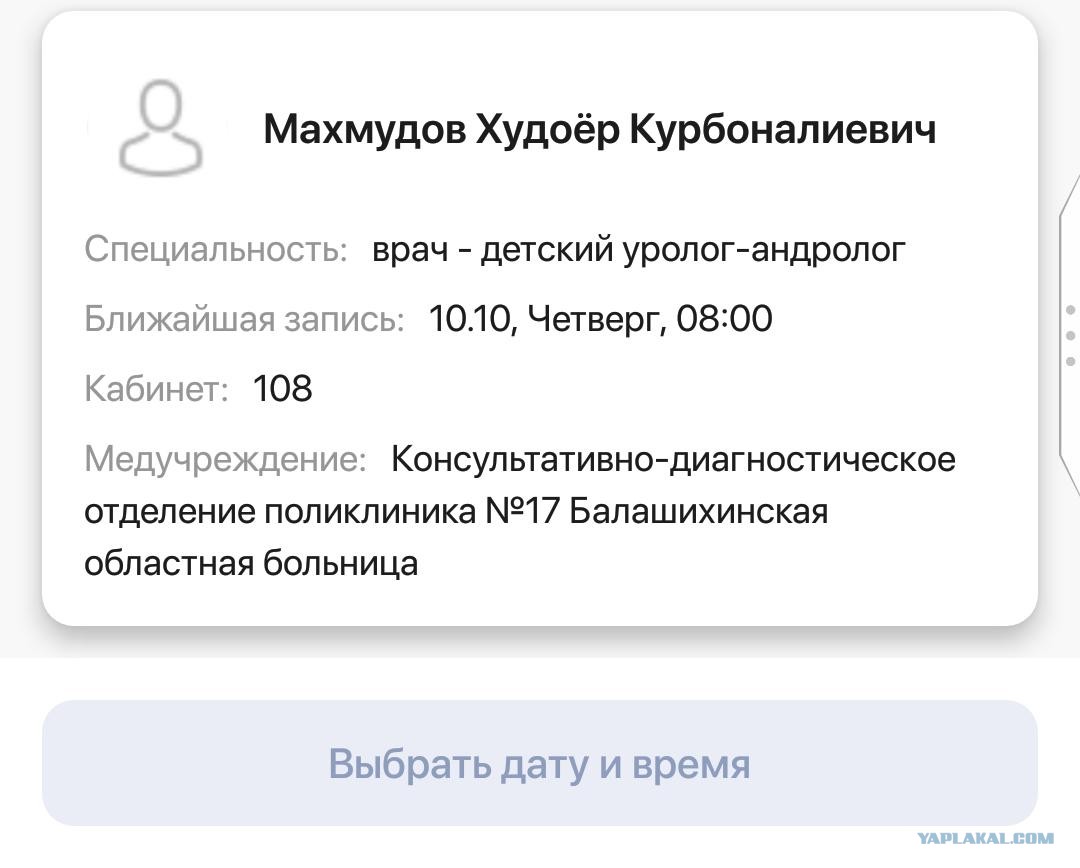Click the time '08:00' in nearest appointment
Image resolution: width=1080 pixels, height=868 pixels.
pyautogui.click(x=724, y=319)
